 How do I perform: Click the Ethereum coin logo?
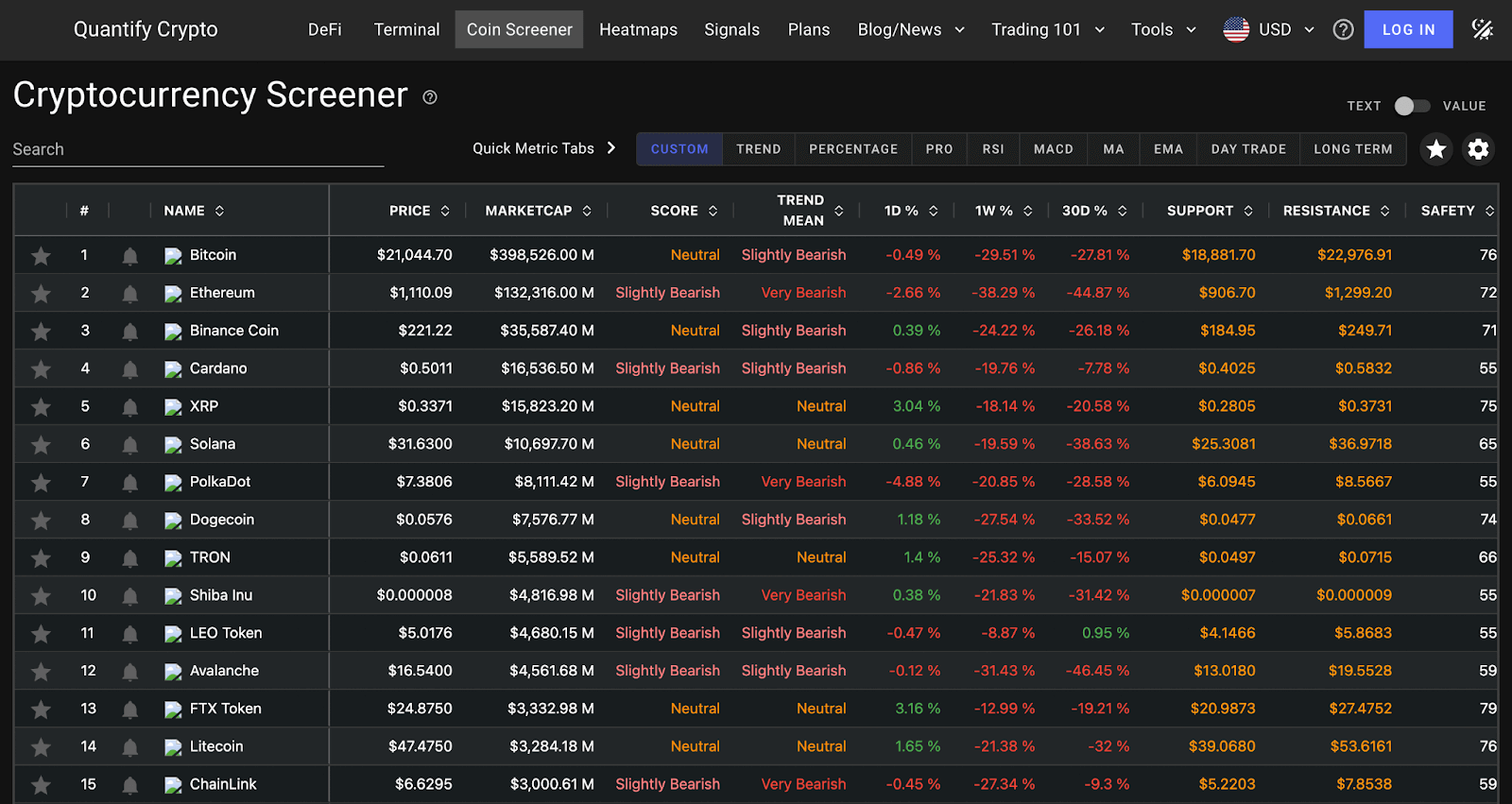click(173, 294)
